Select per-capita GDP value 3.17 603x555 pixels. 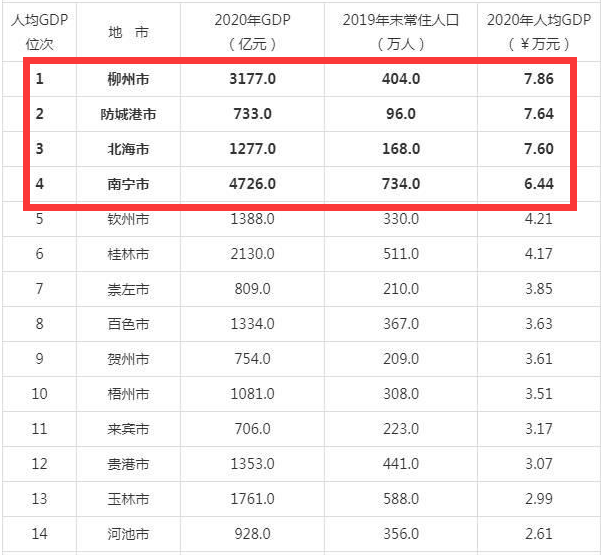[x=539, y=429]
